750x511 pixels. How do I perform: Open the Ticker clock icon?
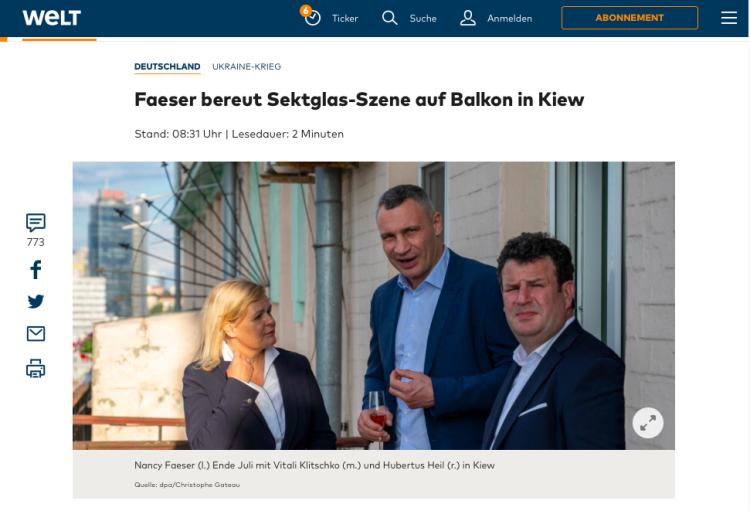[312, 17]
